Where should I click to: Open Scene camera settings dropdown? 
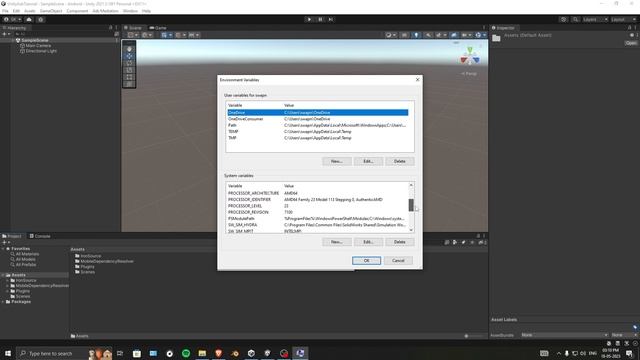[466, 35]
